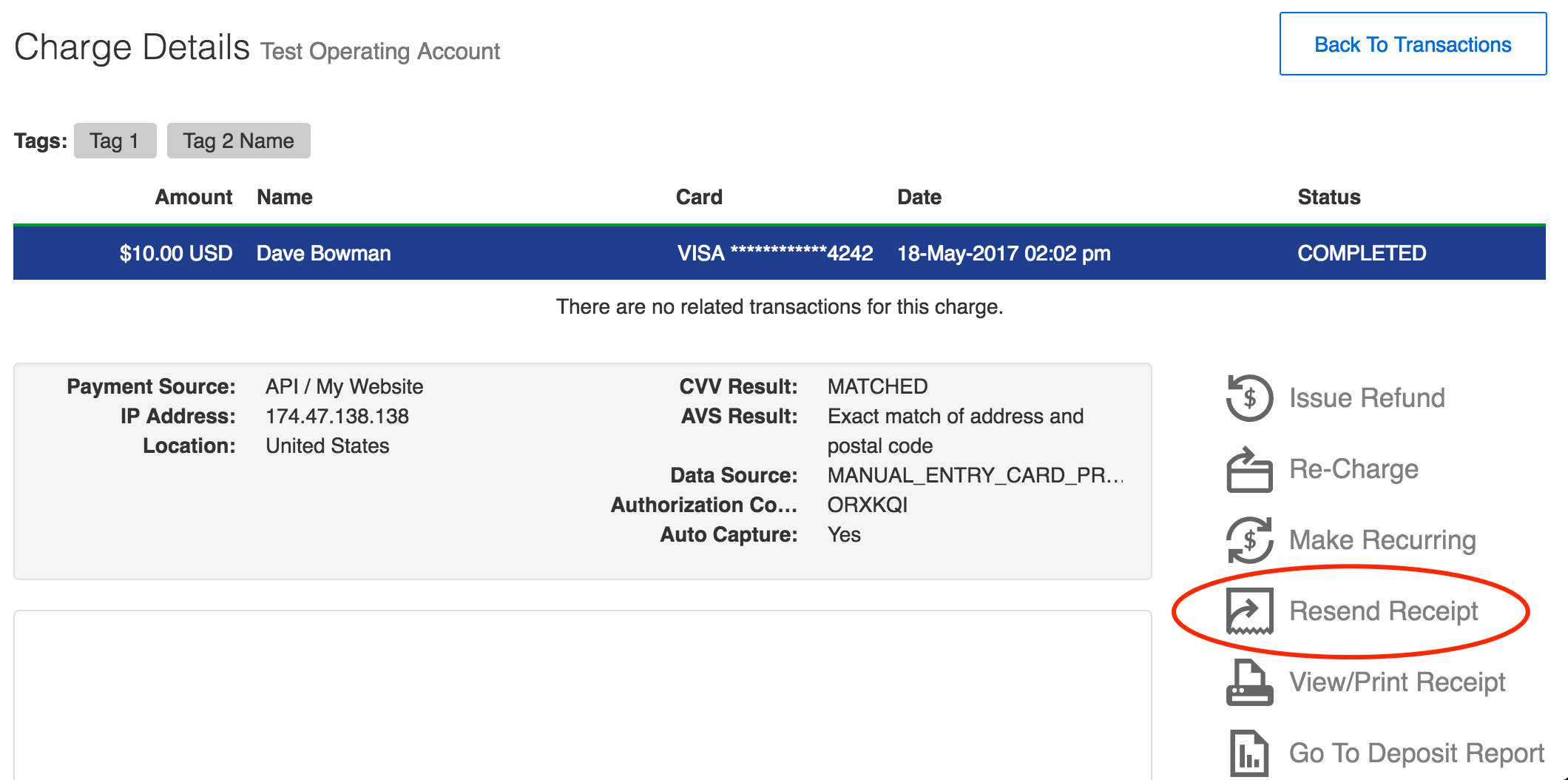This screenshot has height=780, width=1568.
Task: Select the Tag 1 label
Action: (115, 141)
